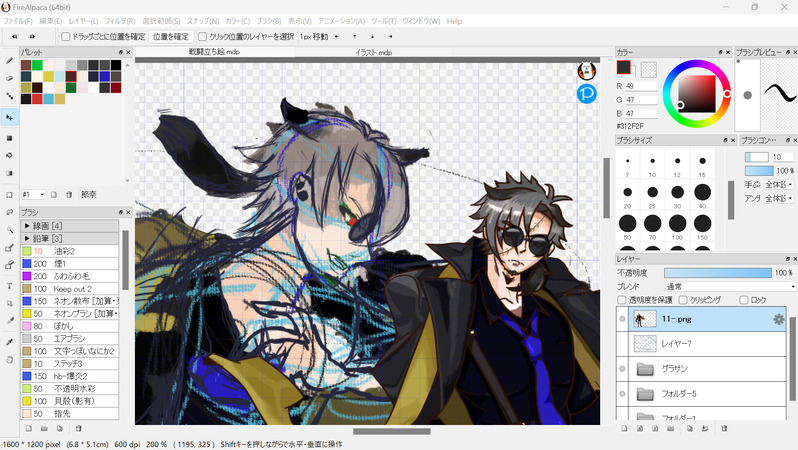This screenshot has height=450, width=798.
Task: Select the Select Eraser tool
Action: tap(9, 265)
